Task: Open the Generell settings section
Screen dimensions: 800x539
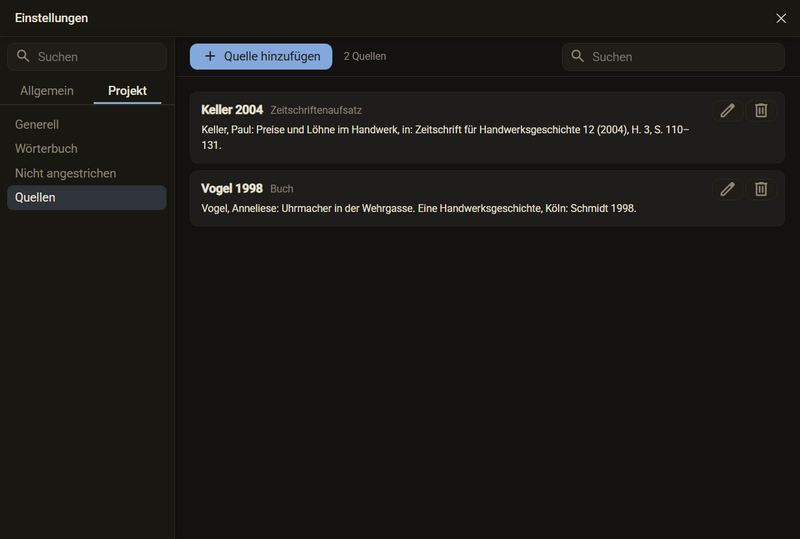Action: coord(87,125)
